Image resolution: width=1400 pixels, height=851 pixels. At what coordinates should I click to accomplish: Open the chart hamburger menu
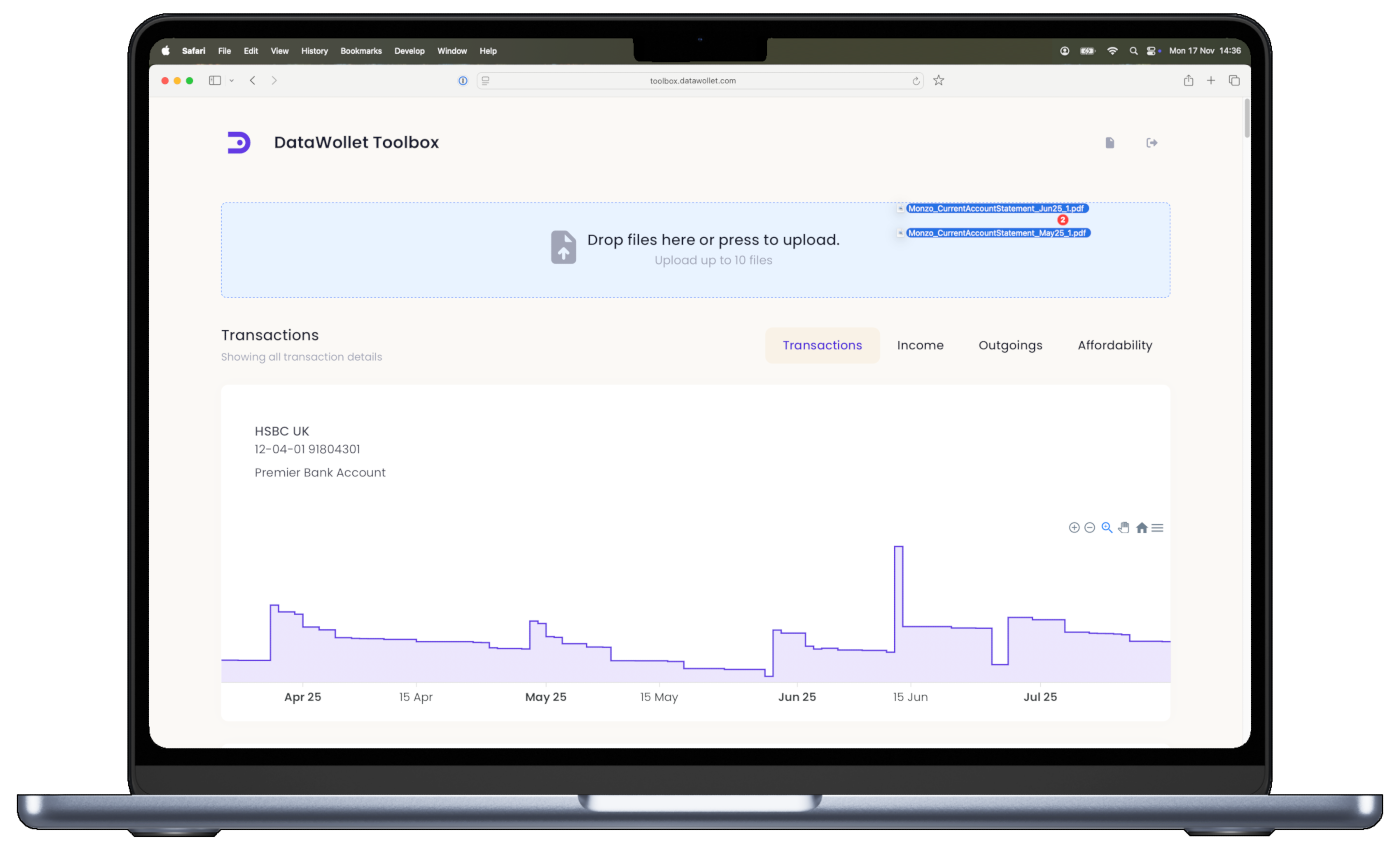[x=1157, y=528]
